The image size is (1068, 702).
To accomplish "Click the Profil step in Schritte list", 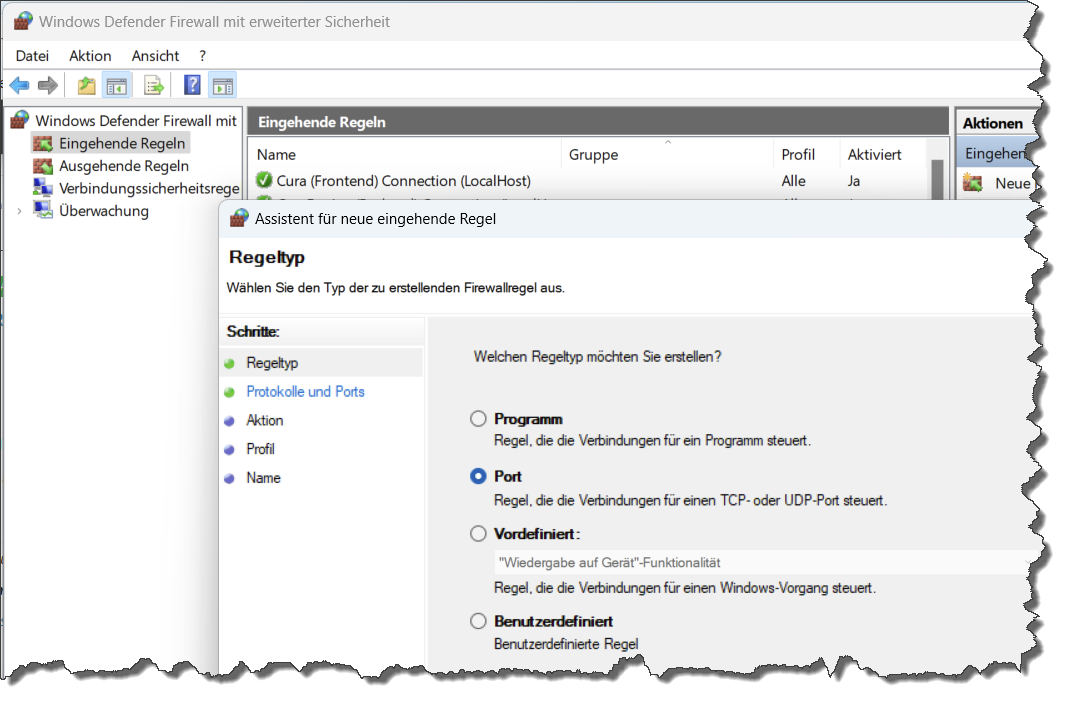I will tap(260, 449).
